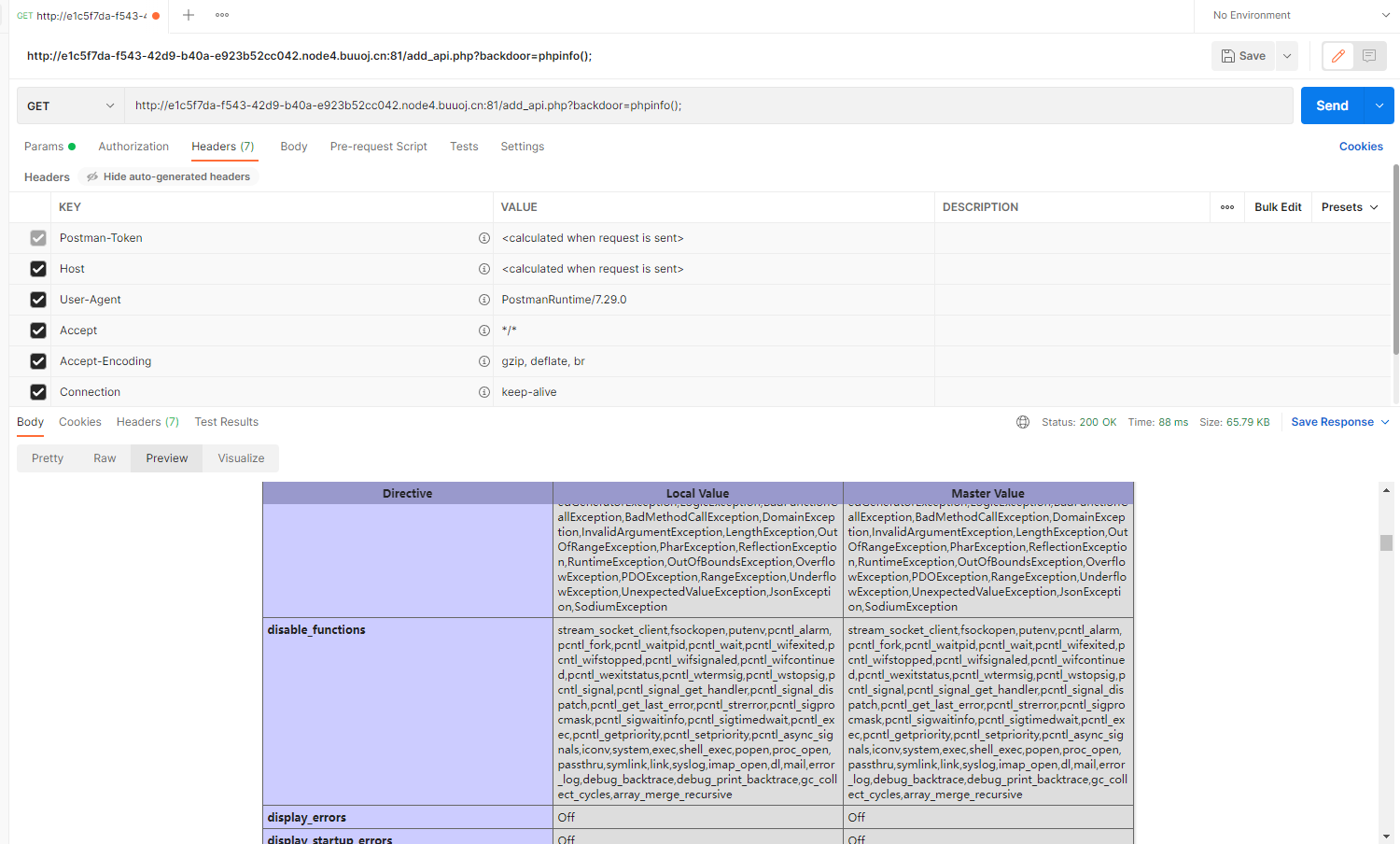
Task: Click Bulk Edit
Action: pyautogui.click(x=1278, y=207)
